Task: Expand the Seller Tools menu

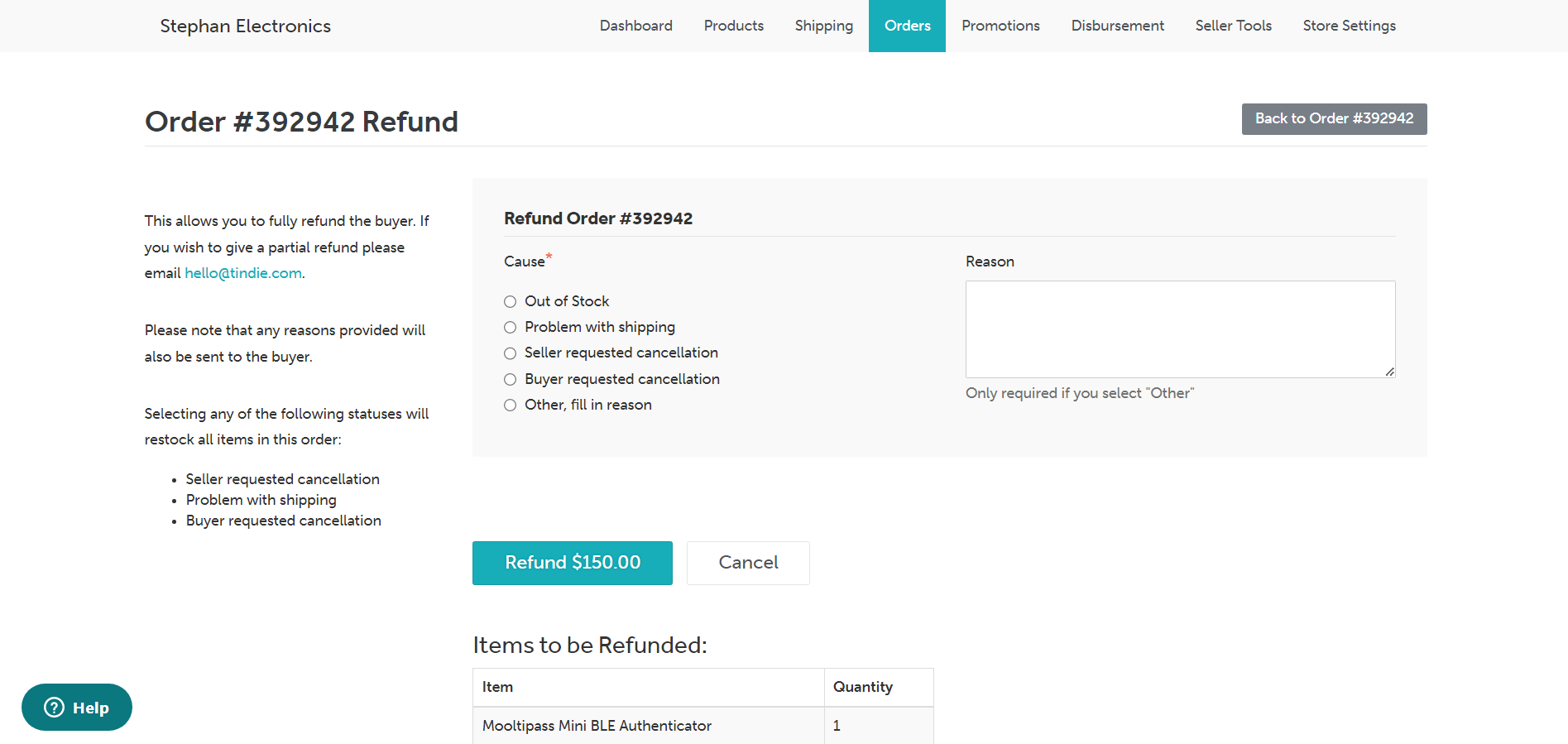Action: [1233, 26]
